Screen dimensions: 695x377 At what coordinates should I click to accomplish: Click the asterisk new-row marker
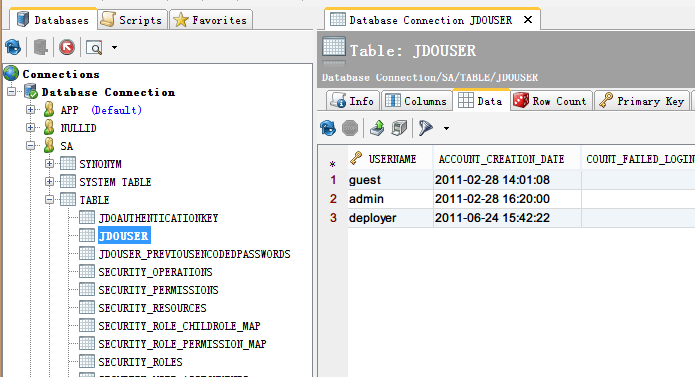tap(332, 164)
